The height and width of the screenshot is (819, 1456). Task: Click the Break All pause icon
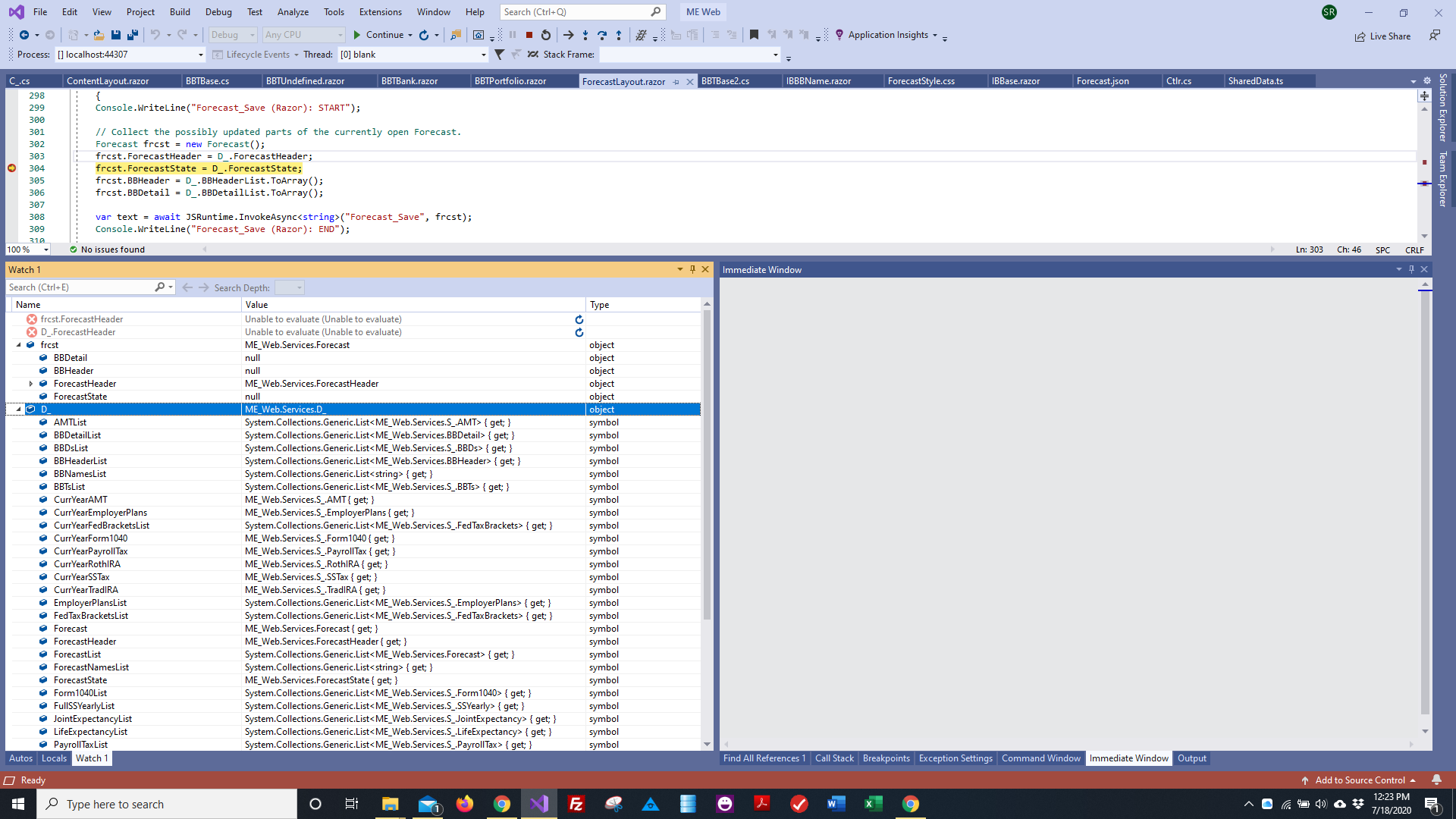point(513,35)
